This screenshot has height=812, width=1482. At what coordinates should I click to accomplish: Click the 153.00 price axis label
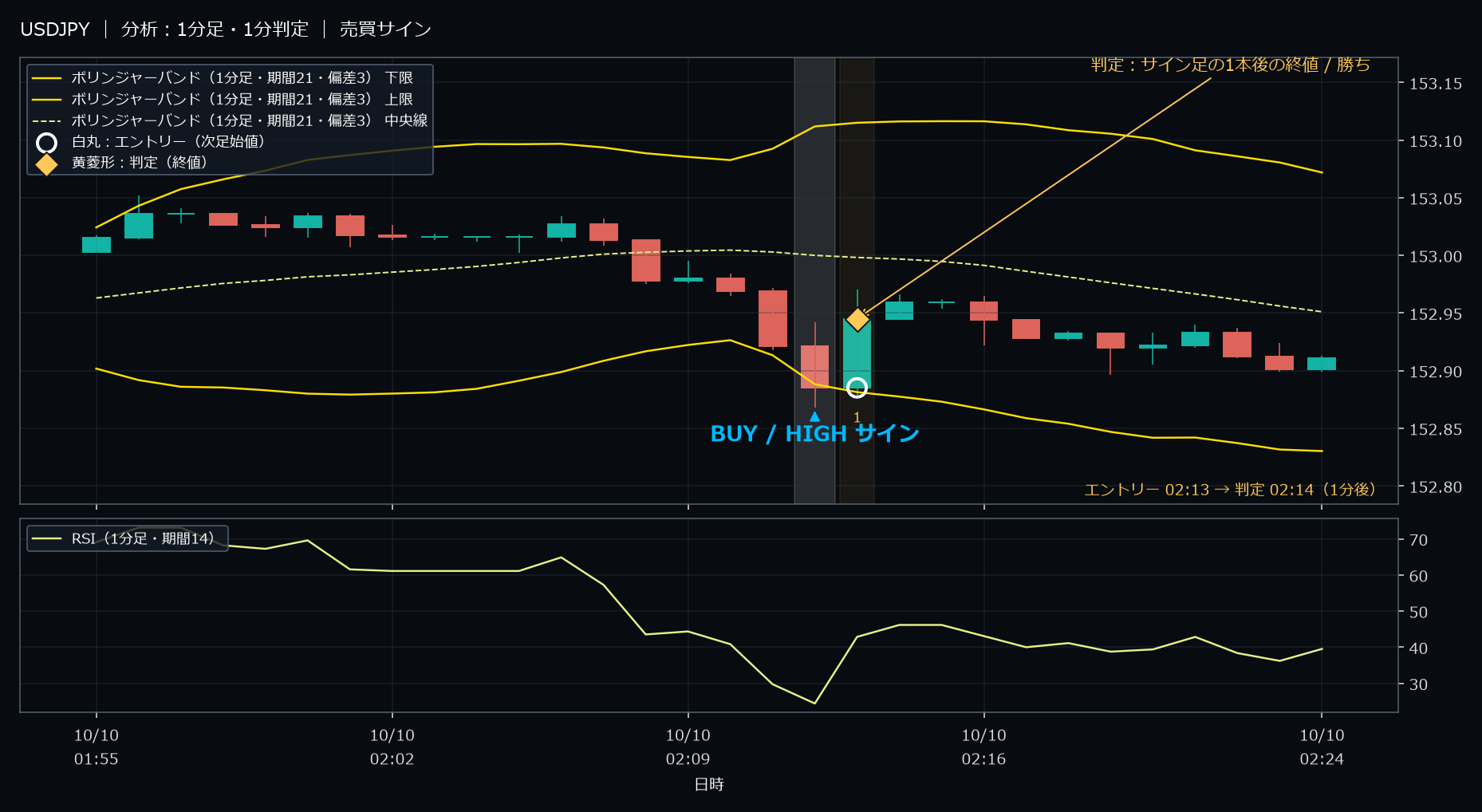(1435, 256)
